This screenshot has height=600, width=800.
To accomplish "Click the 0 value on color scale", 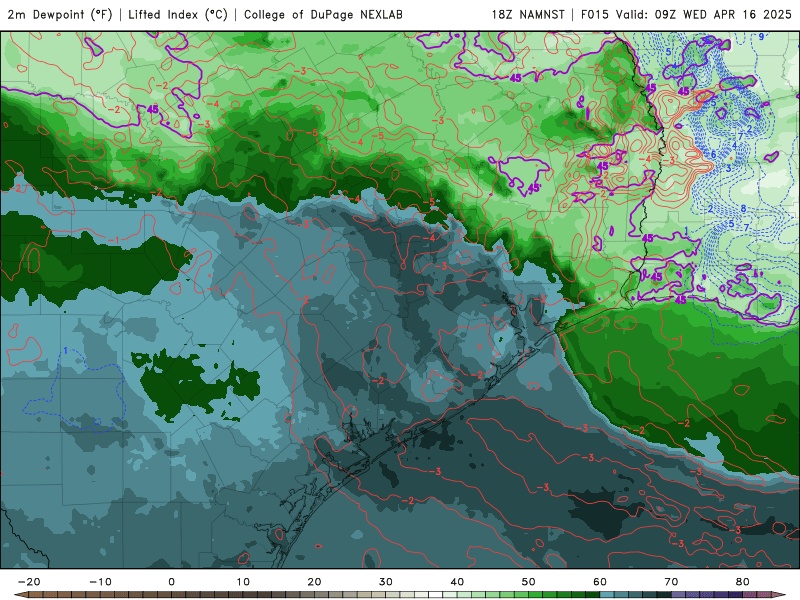I will coord(171,582).
